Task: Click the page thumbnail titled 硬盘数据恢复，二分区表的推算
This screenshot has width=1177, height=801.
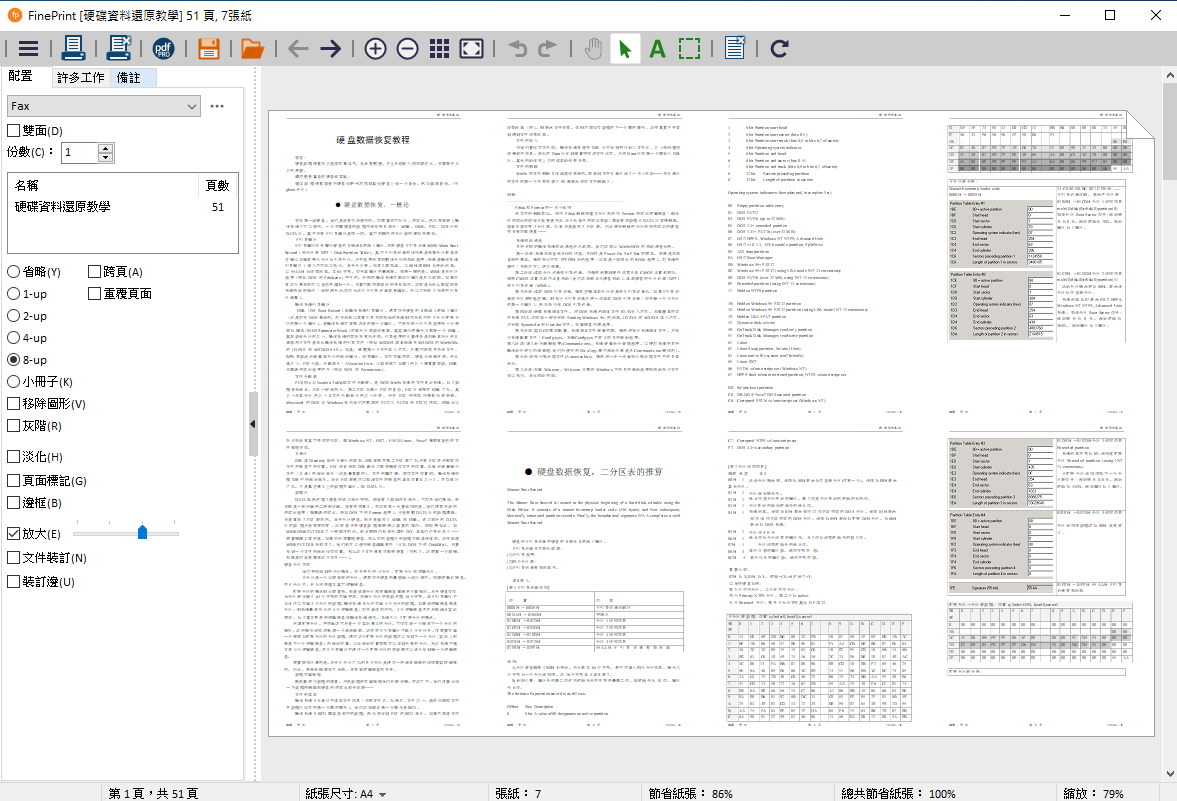Action: pyautogui.click(x=594, y=578)
